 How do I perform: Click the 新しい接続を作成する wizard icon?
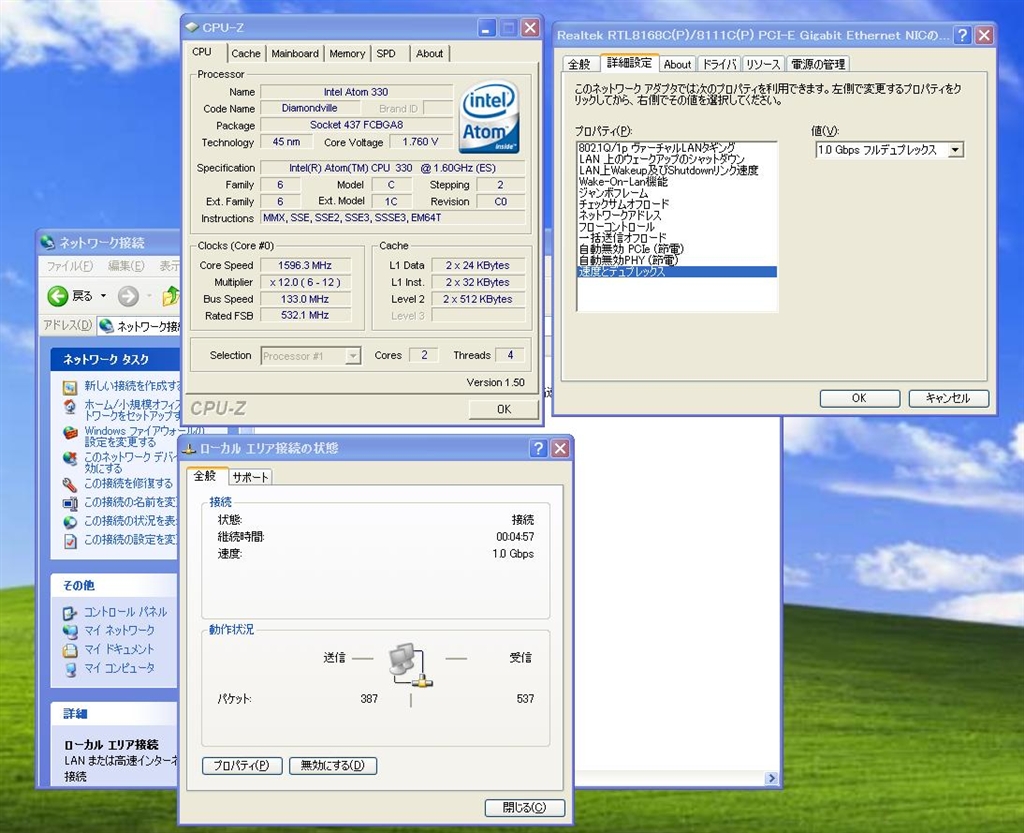pos(70,387)
